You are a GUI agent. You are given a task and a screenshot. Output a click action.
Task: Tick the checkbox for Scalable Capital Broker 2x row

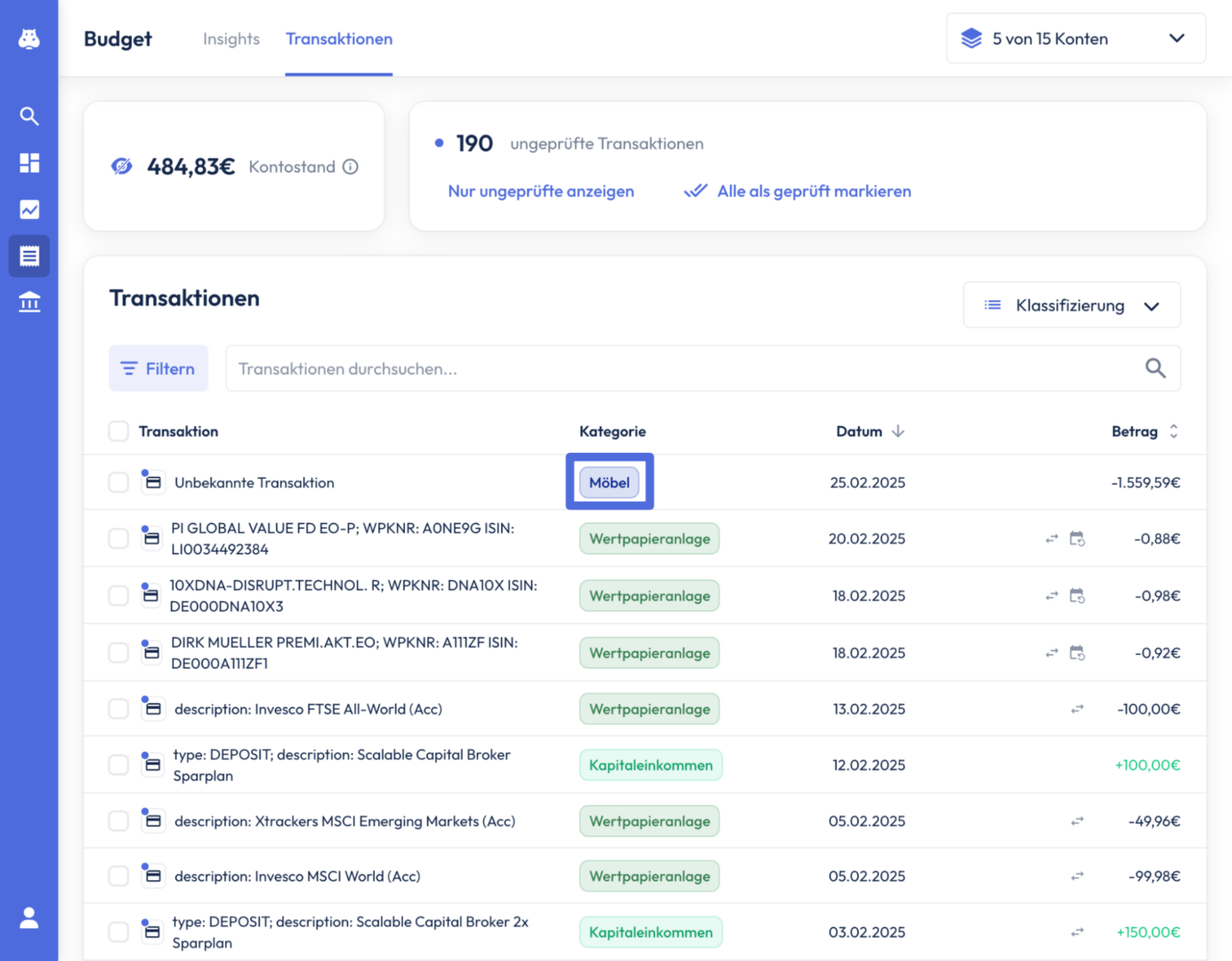click(x=118, y=932)
